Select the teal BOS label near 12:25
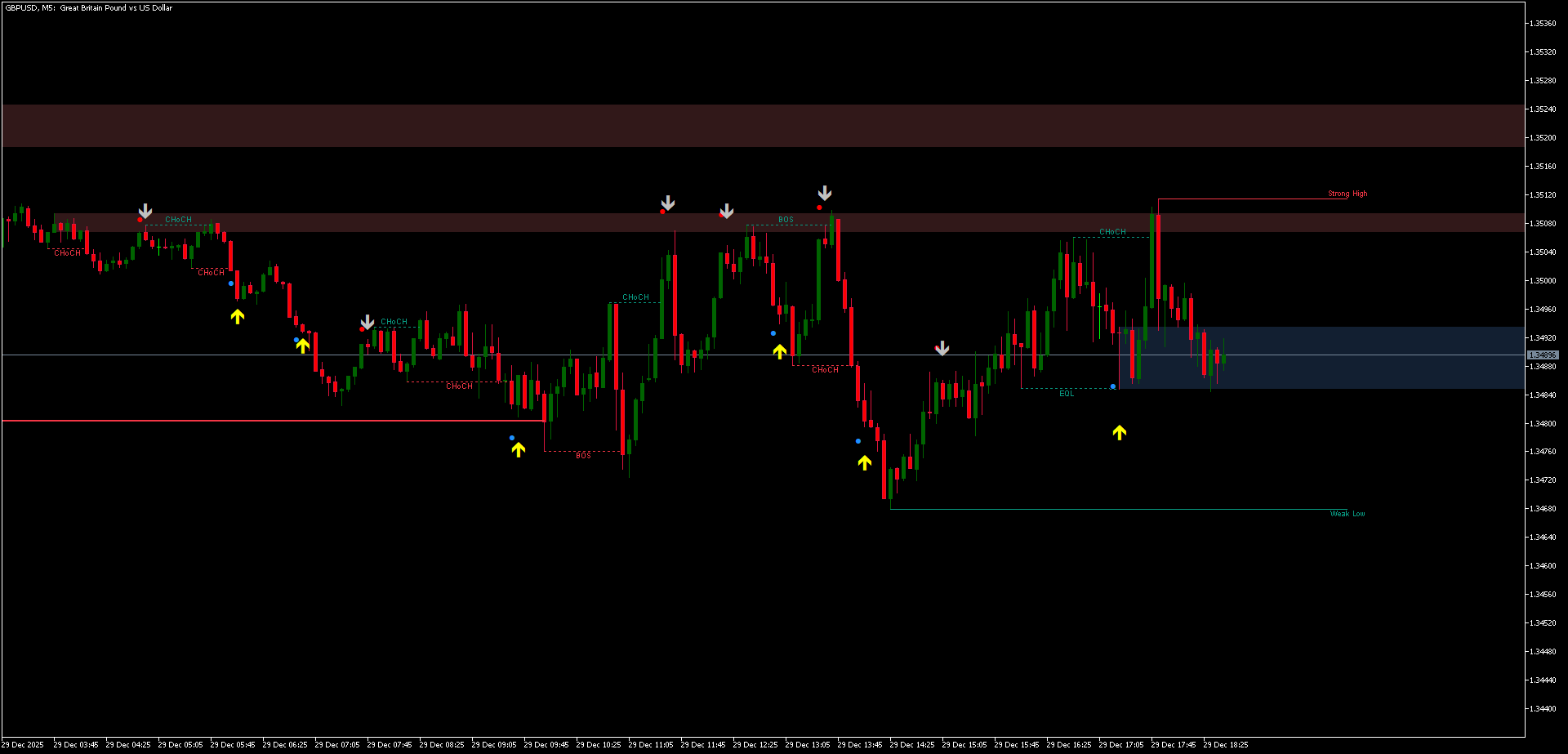This screenshot has height=754, width=1568. pyautogui.click(x=786, y=219)
